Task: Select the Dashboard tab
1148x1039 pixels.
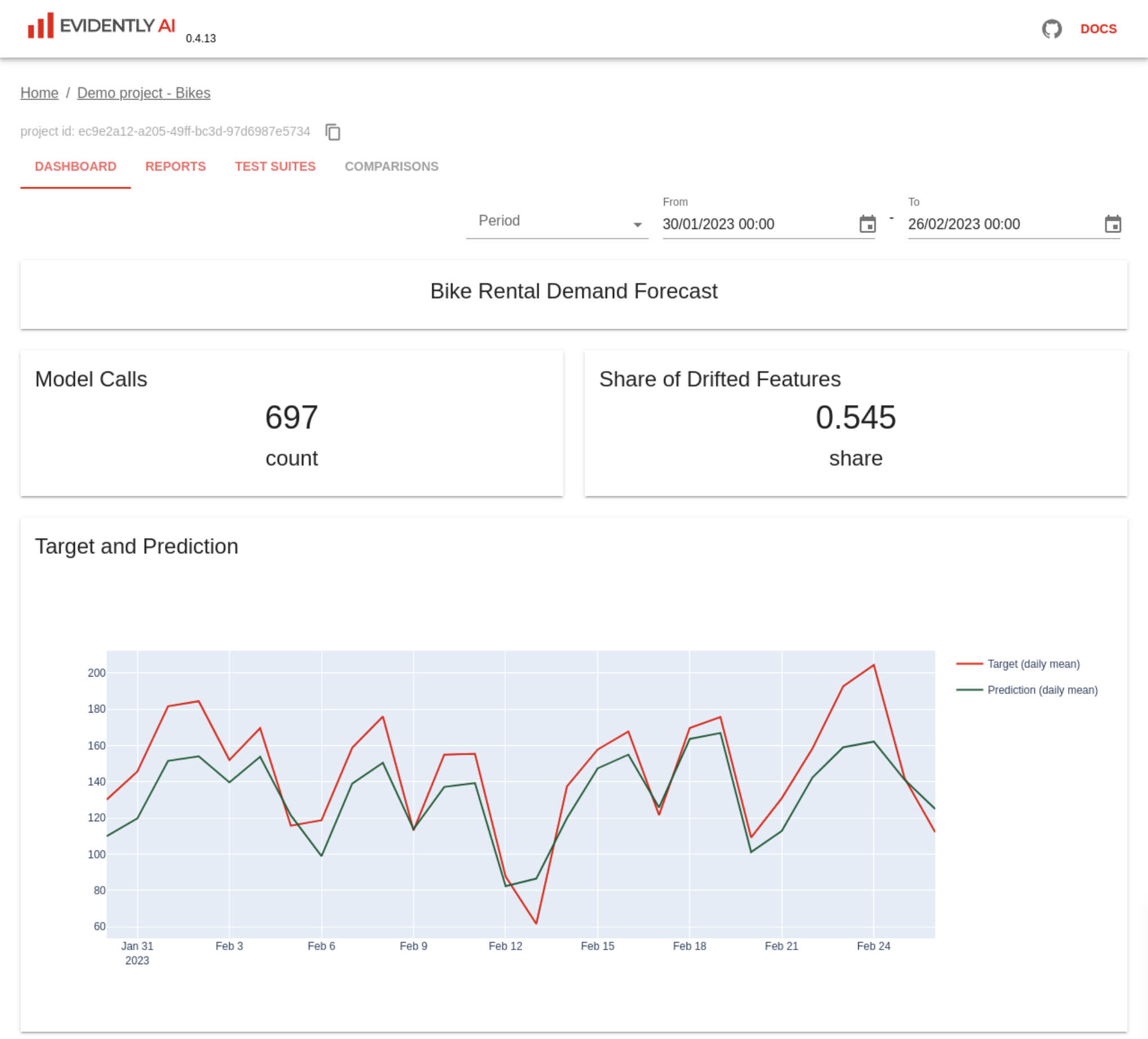Action: pos(76,167)
